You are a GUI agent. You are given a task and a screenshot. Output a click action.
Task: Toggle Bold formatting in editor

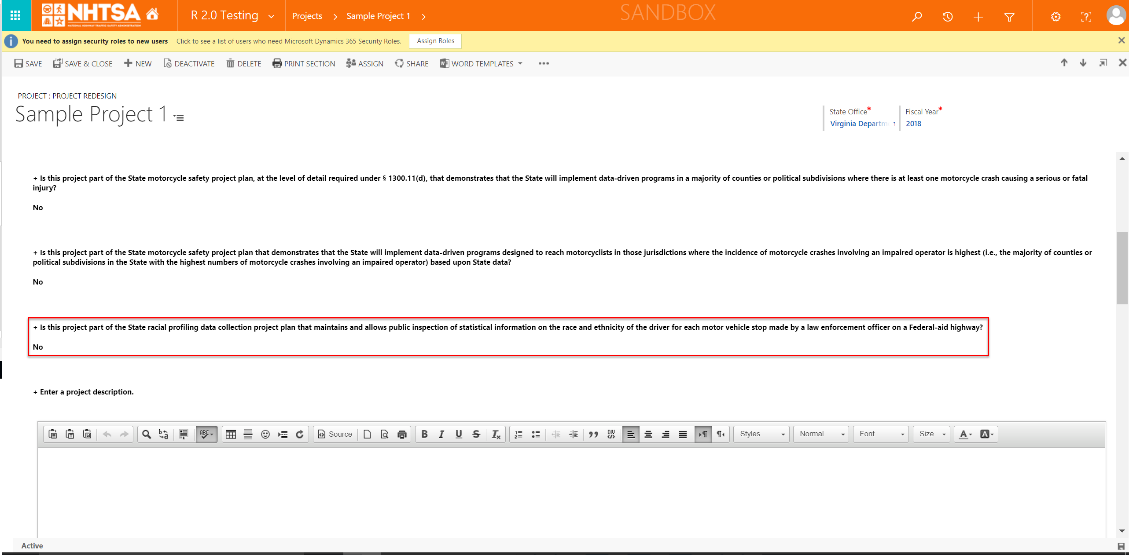424,434
